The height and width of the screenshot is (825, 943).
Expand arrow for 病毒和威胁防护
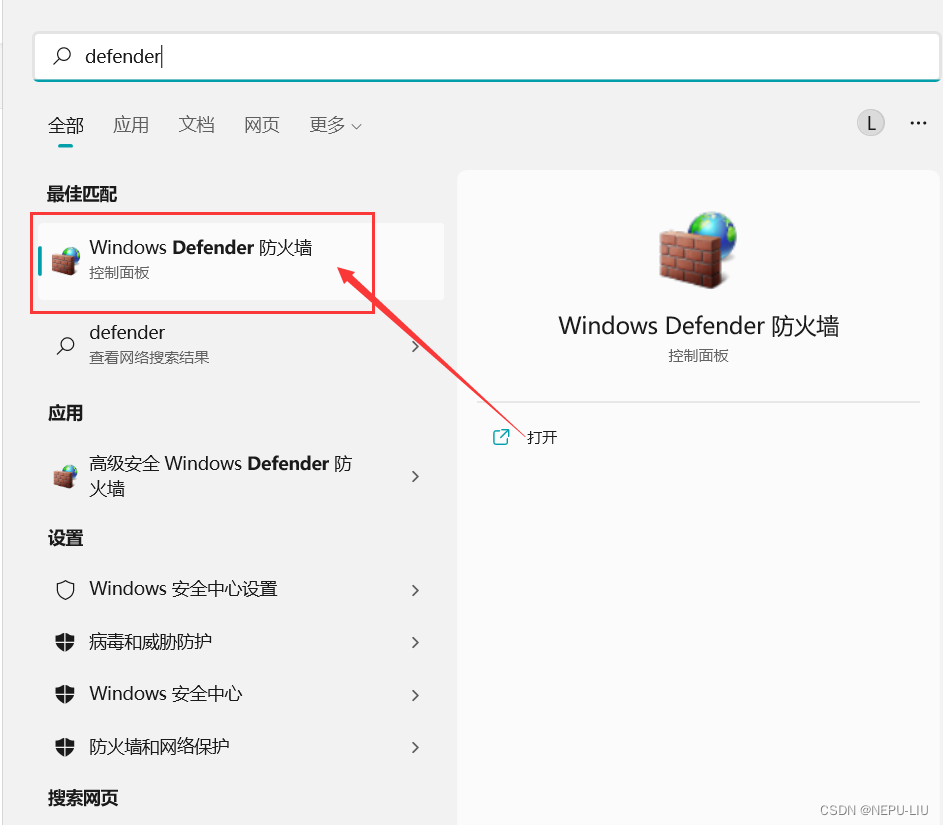[415, 643]
